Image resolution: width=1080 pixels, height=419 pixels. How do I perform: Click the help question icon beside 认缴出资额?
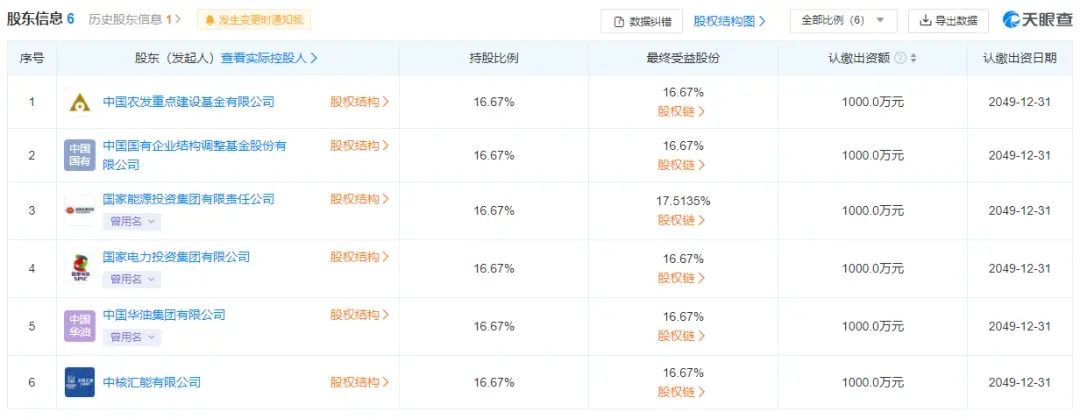[900, 59]
